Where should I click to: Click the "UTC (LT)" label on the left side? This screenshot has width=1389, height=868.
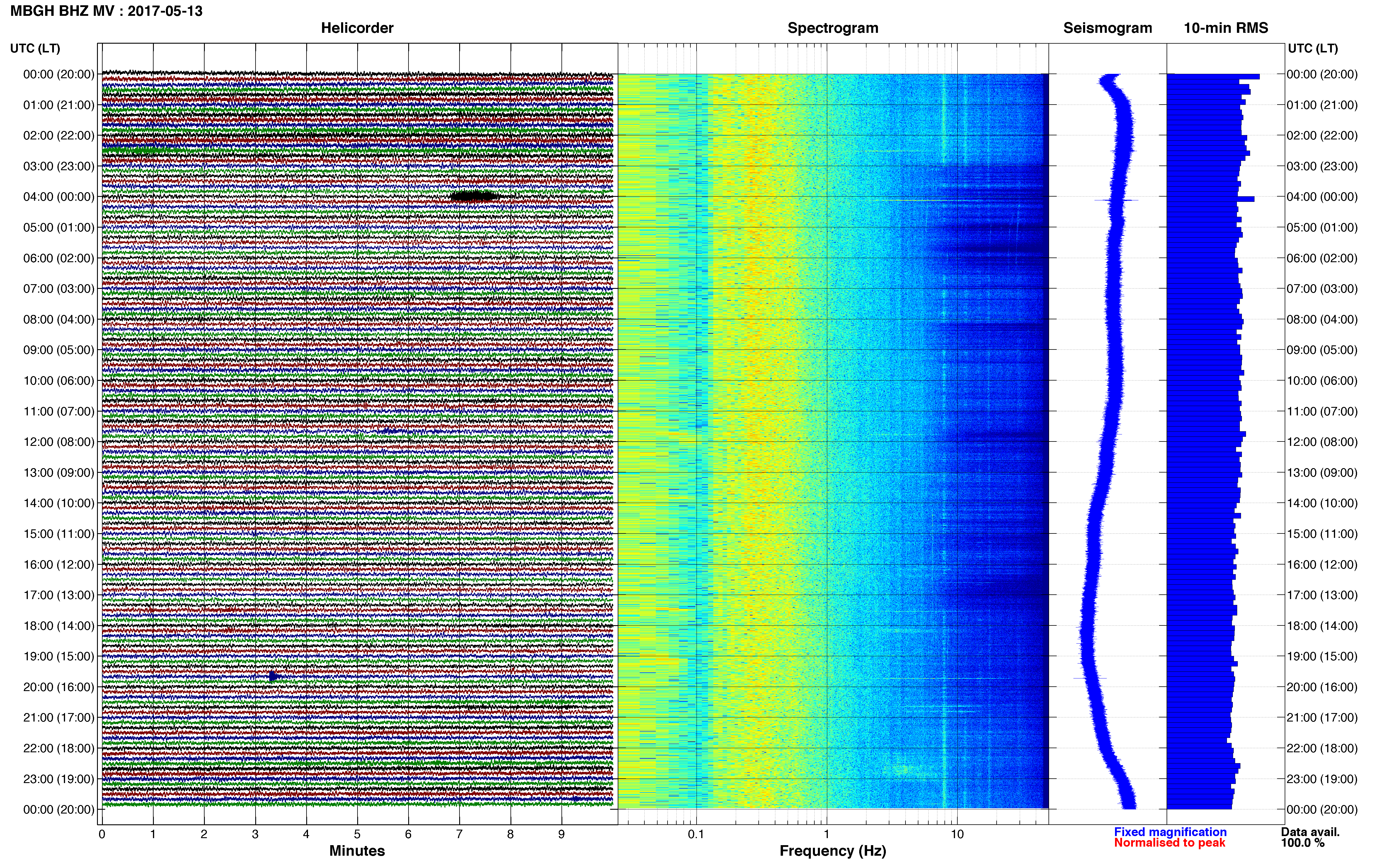[35, 48]
